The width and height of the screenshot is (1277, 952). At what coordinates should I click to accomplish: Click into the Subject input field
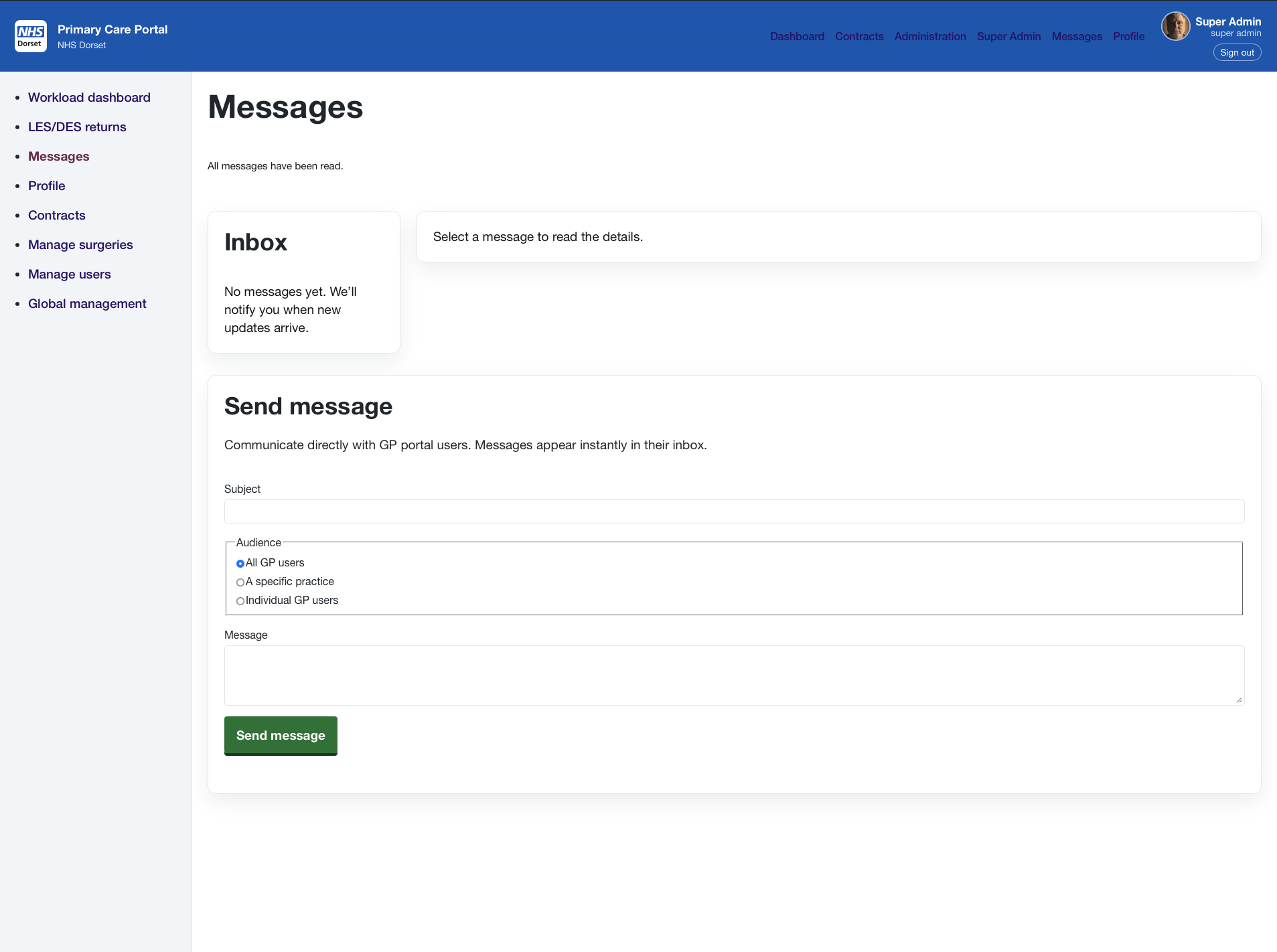pyautogui.click(x=733, y=511)
